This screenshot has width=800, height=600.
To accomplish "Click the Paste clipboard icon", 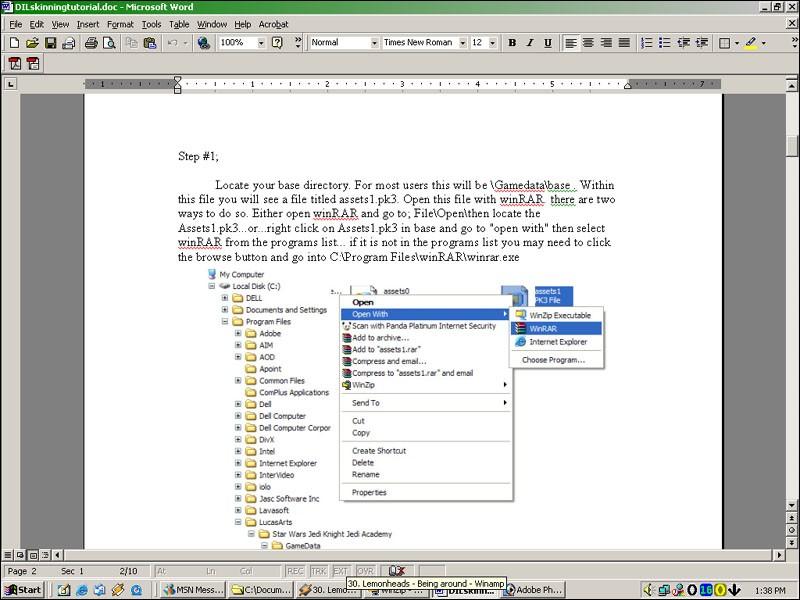I will 150,43.
